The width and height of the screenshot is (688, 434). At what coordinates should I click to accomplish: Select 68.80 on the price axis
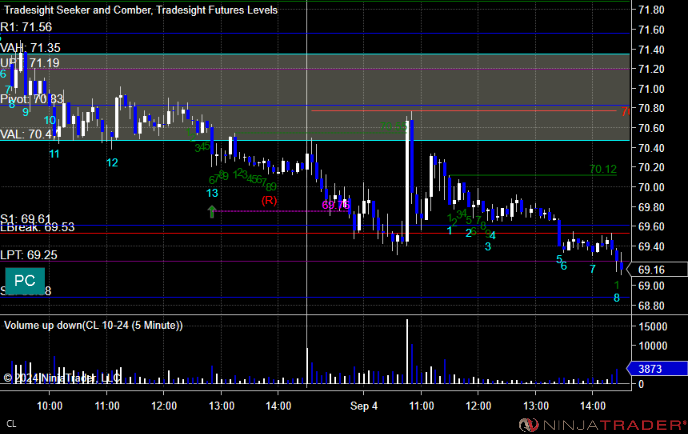point(652,305)
